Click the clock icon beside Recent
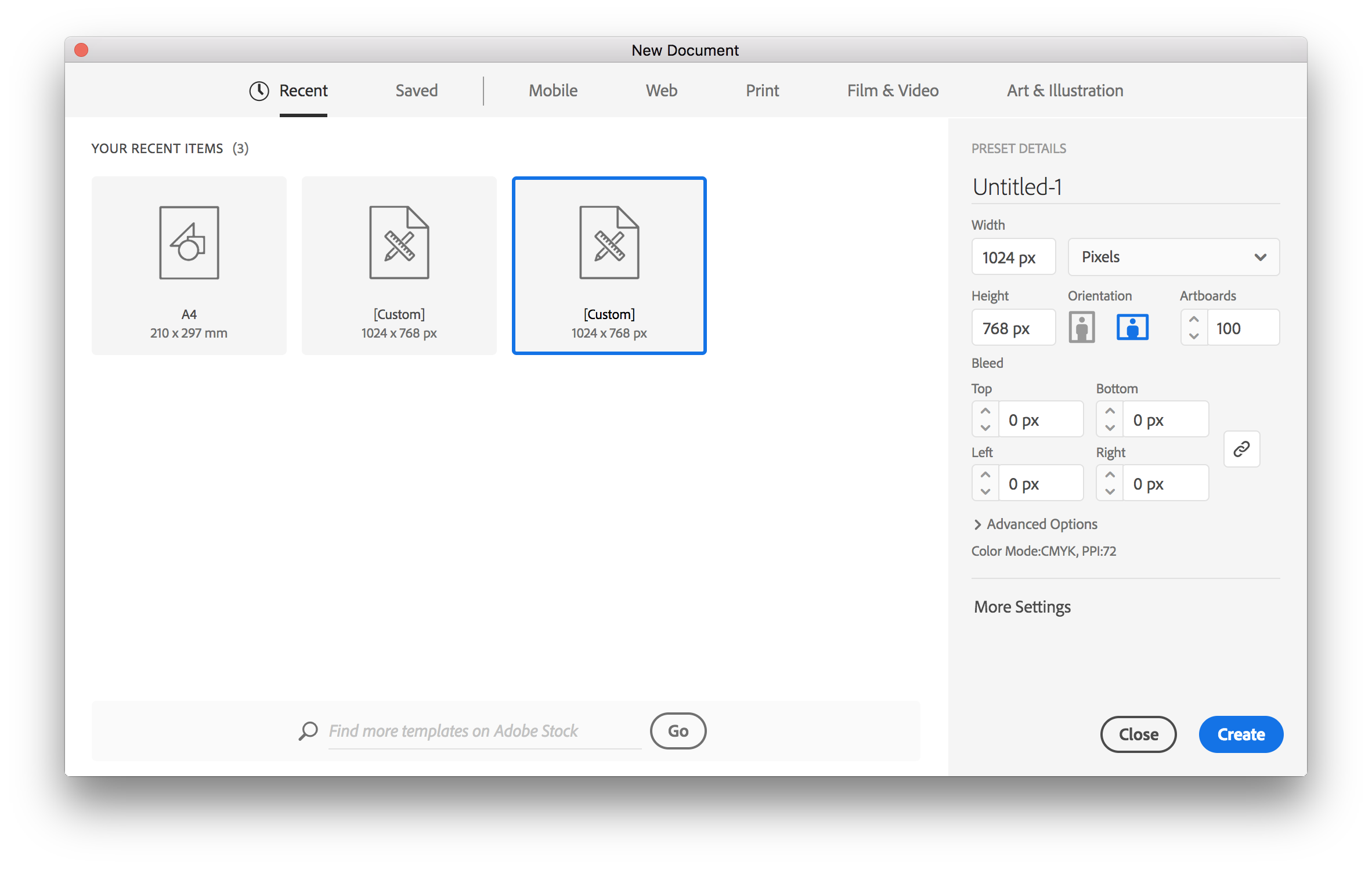1372x869 pixels. 259,91
